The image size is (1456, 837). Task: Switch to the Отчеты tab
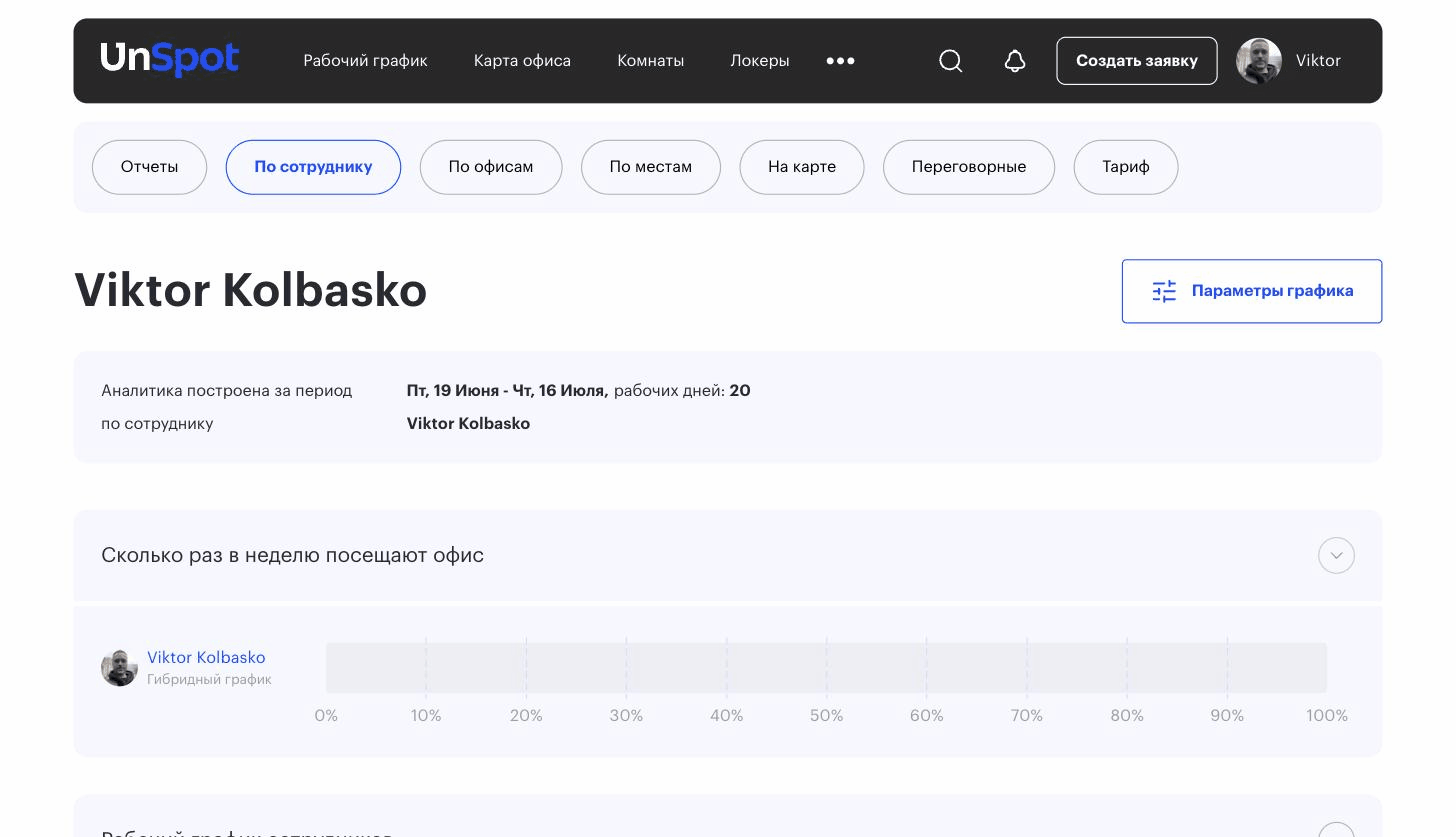(x=149, y=167)
